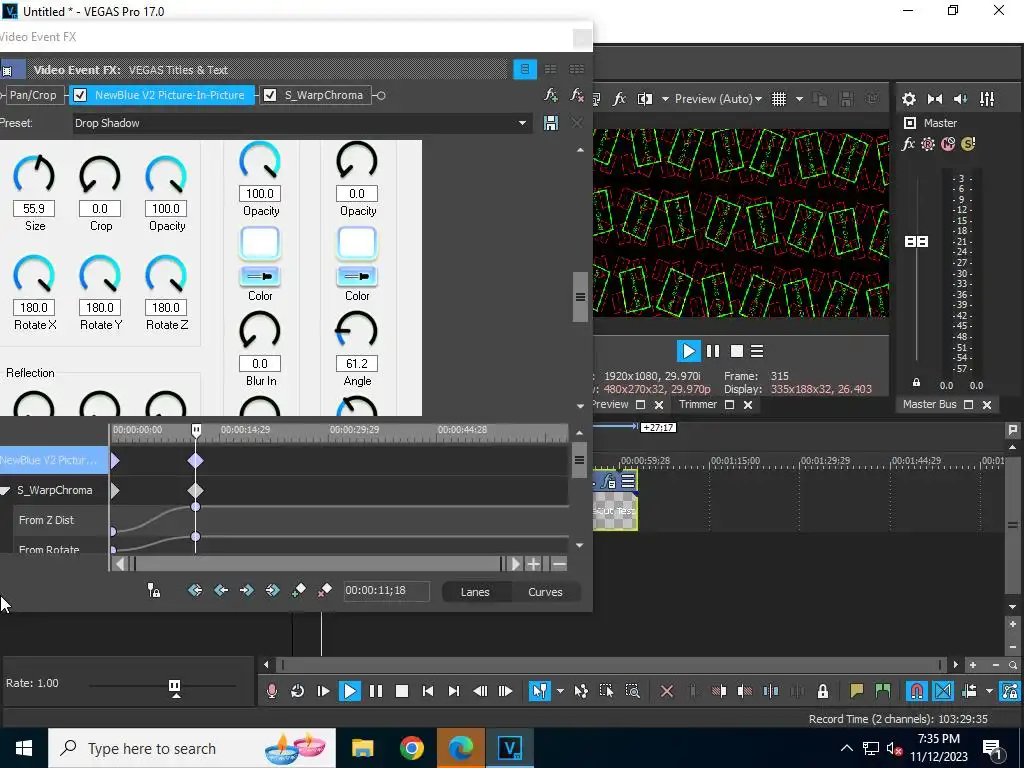Image resolution: width=1024 pixels, height=768 pixels.
Task: Select the Zoom Edit tool
Action: [632, 691]
